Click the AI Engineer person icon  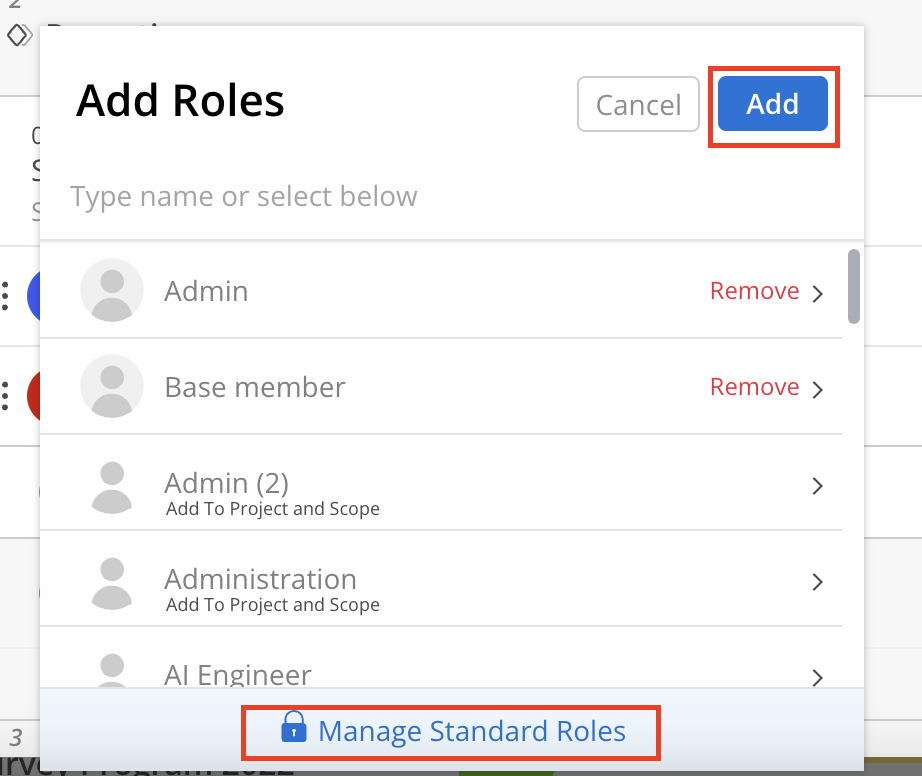pos(112,670)
